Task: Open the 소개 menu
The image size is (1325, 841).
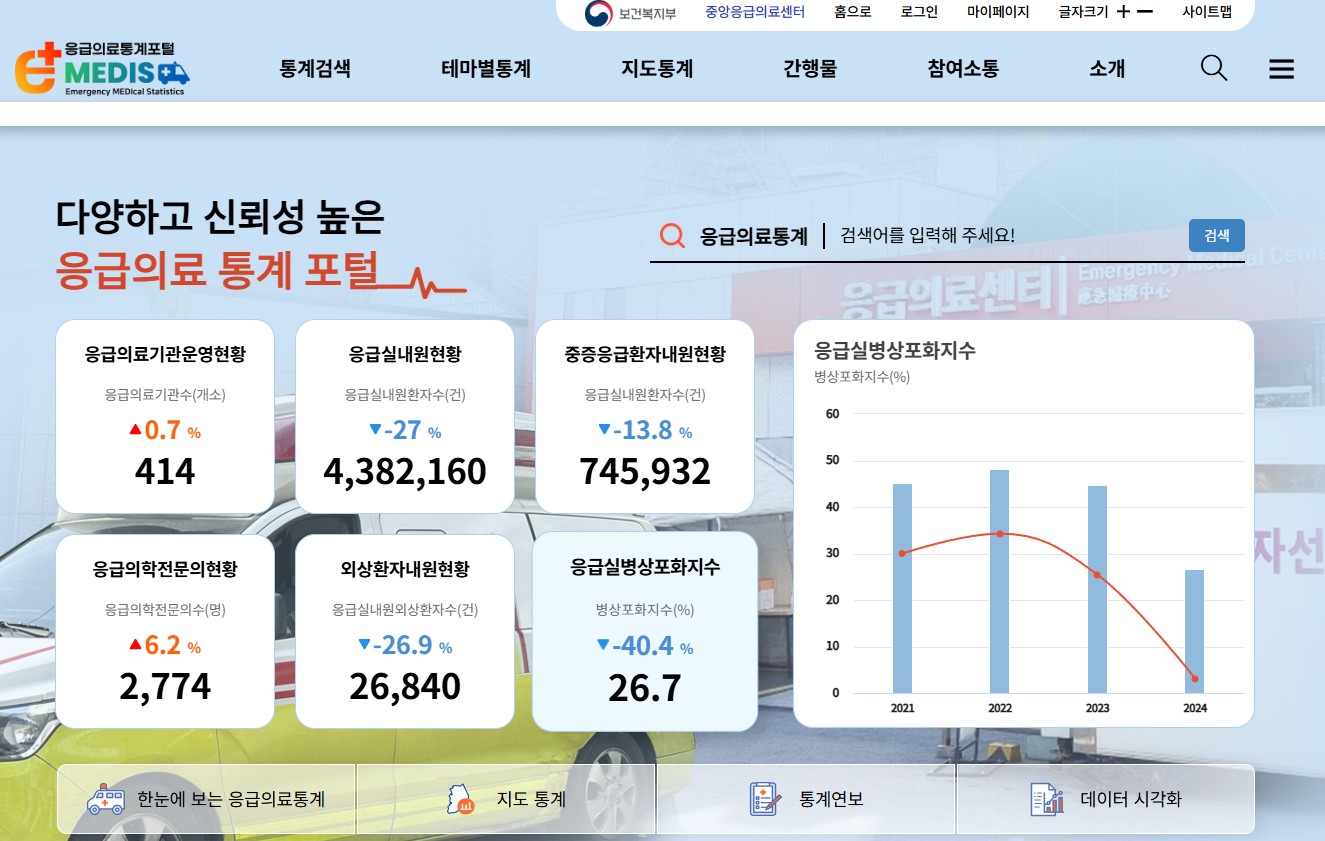Action: tap(1107, 69)
